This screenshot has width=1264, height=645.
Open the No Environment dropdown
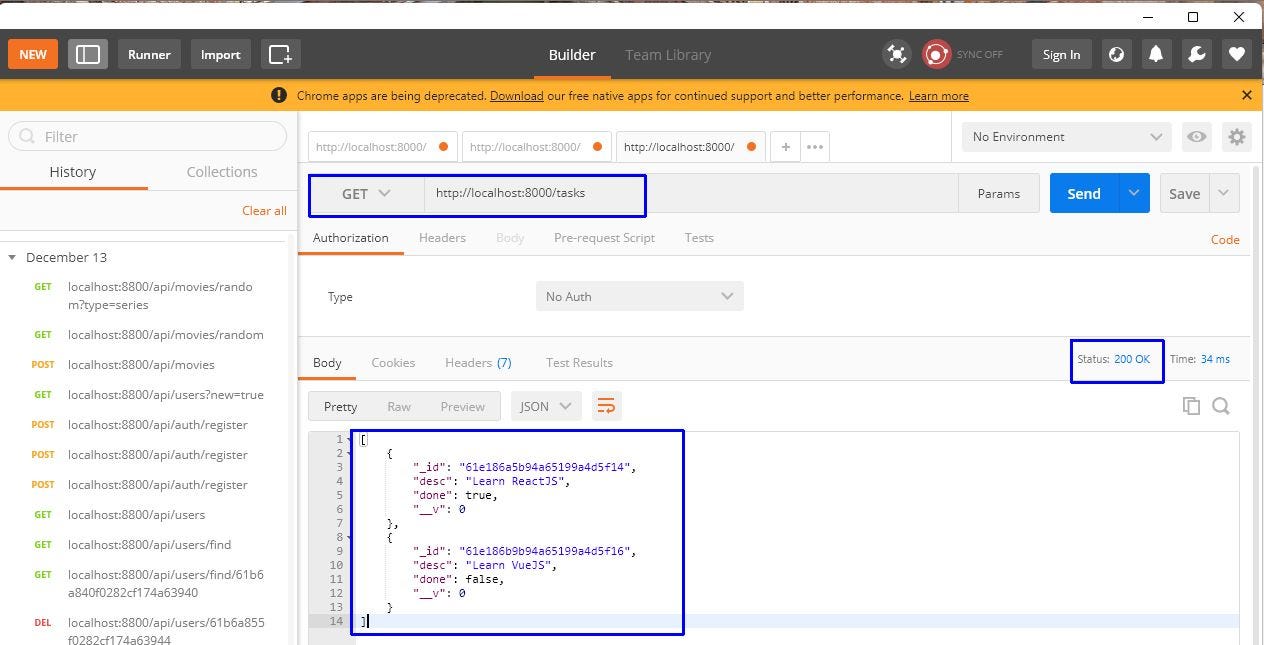(x=1066, y=137)
